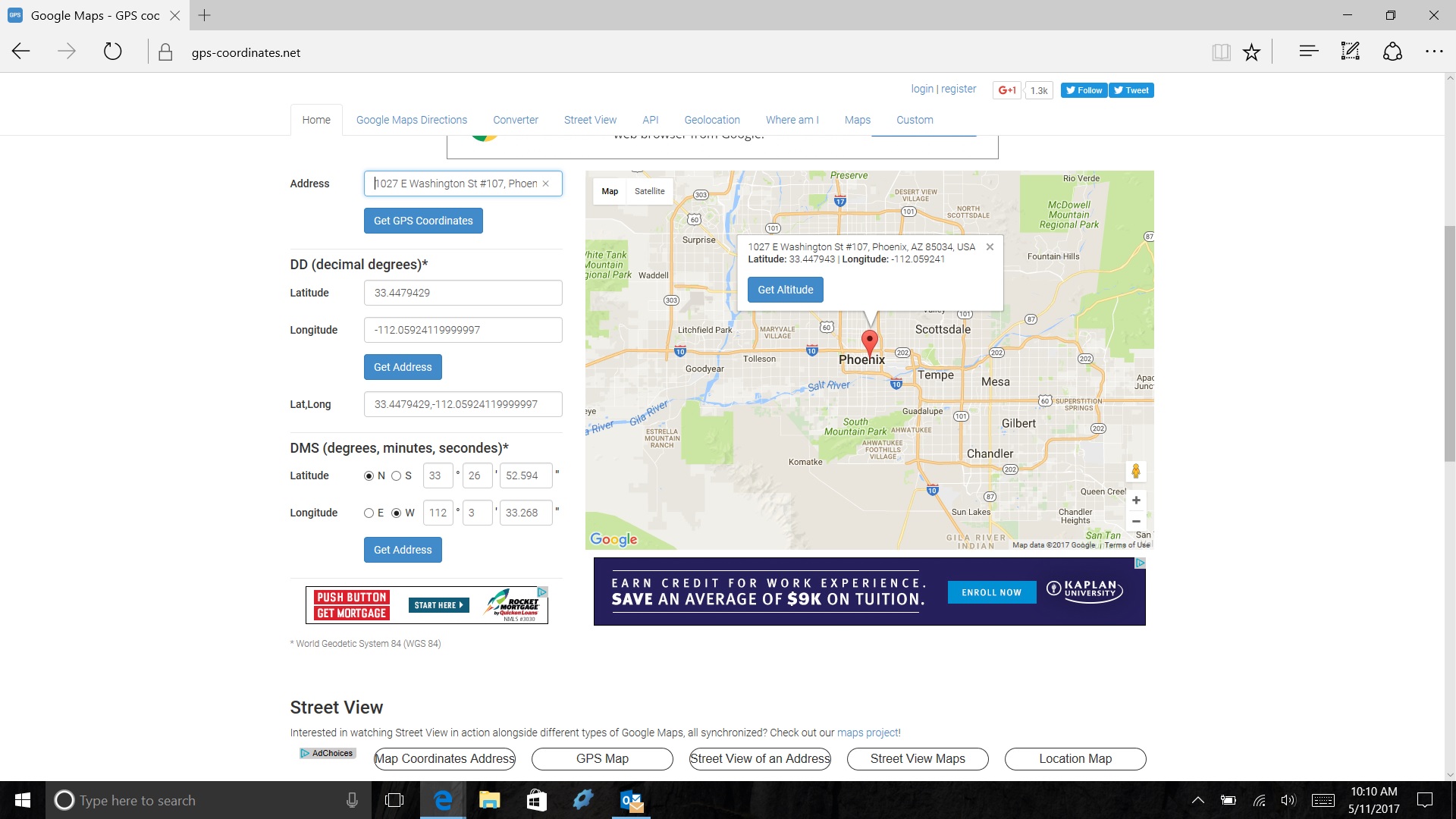The image size is (1456, 819).
Task: Click the latitude seconds field 52.594
Action: coord(526,475)
